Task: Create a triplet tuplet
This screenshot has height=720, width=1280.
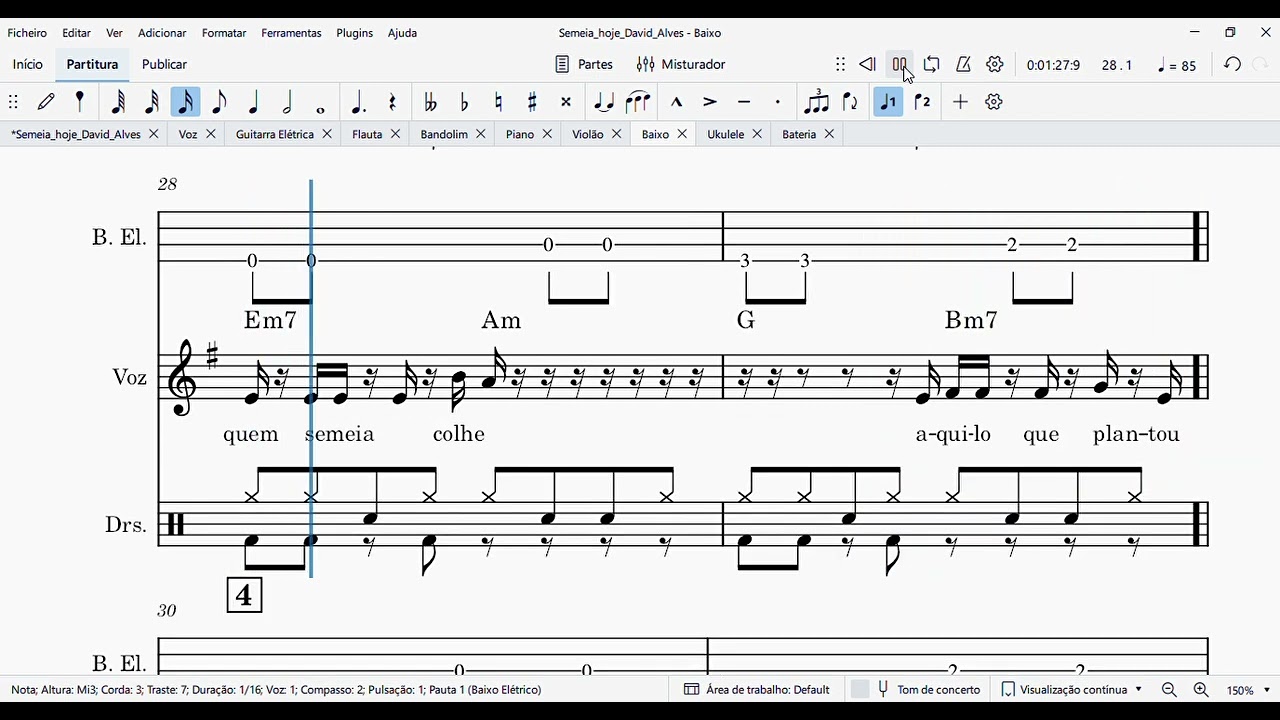Action: pyautogui.click(x=817, y=102)
